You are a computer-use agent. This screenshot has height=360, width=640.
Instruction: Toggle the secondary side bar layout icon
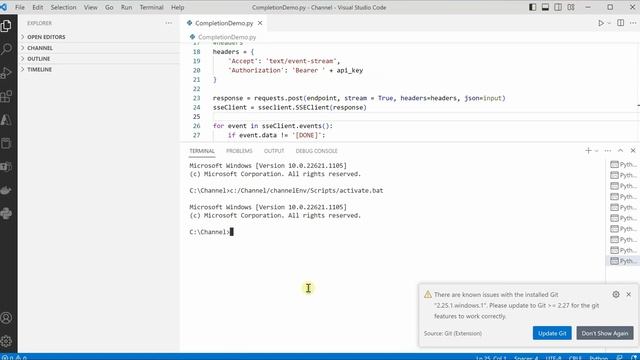click(x=558, y=7)
